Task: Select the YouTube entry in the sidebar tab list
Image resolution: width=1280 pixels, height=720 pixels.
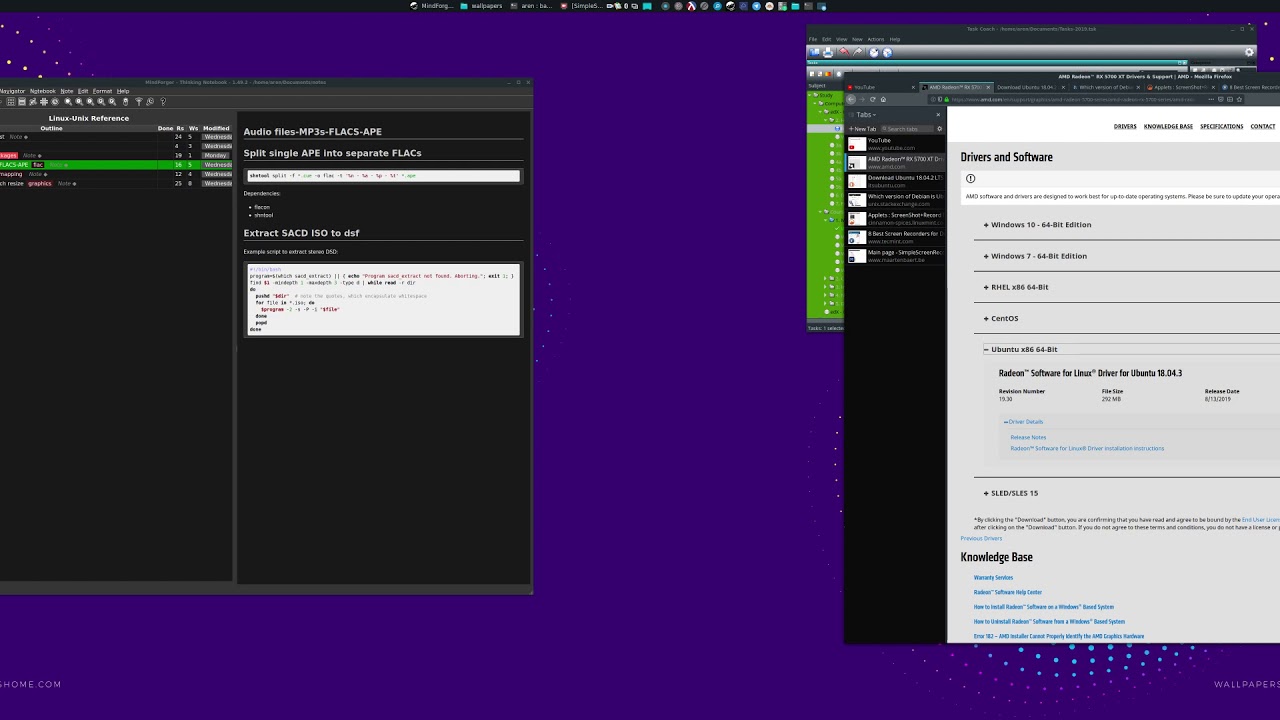Action: click(x=895, y=144)
